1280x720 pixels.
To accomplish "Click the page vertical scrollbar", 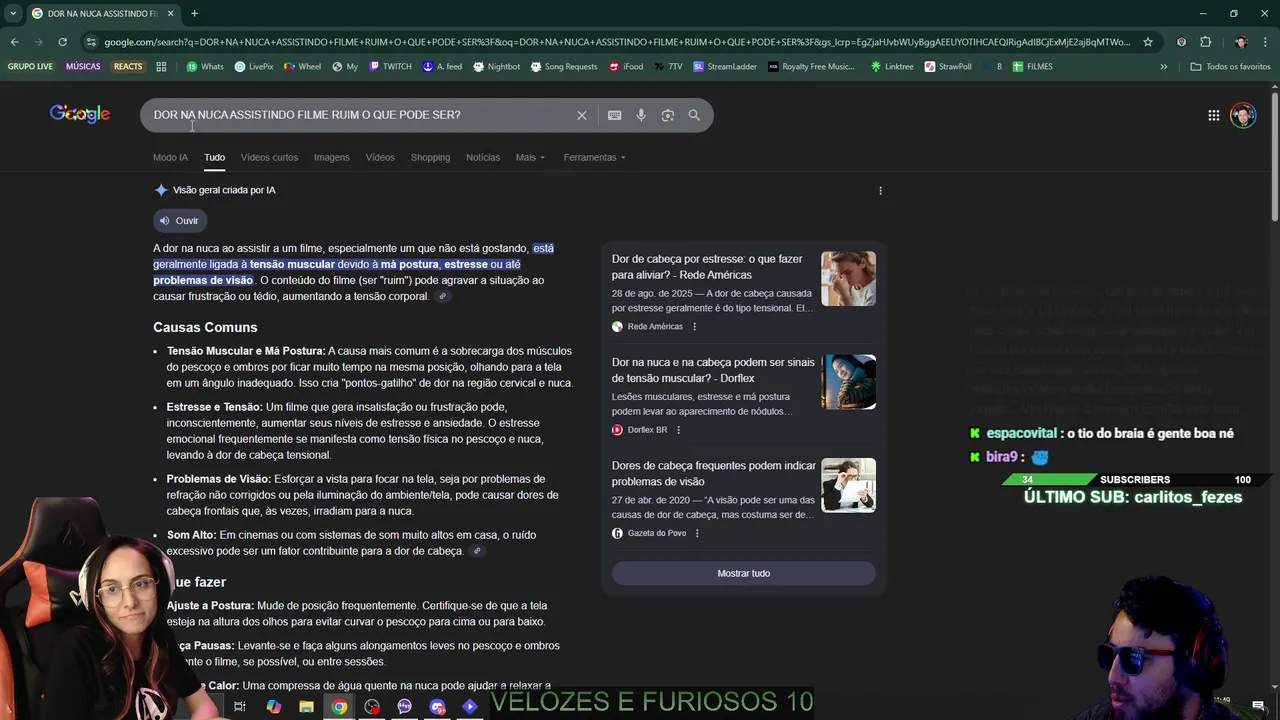I will [x=1275, y=155].
